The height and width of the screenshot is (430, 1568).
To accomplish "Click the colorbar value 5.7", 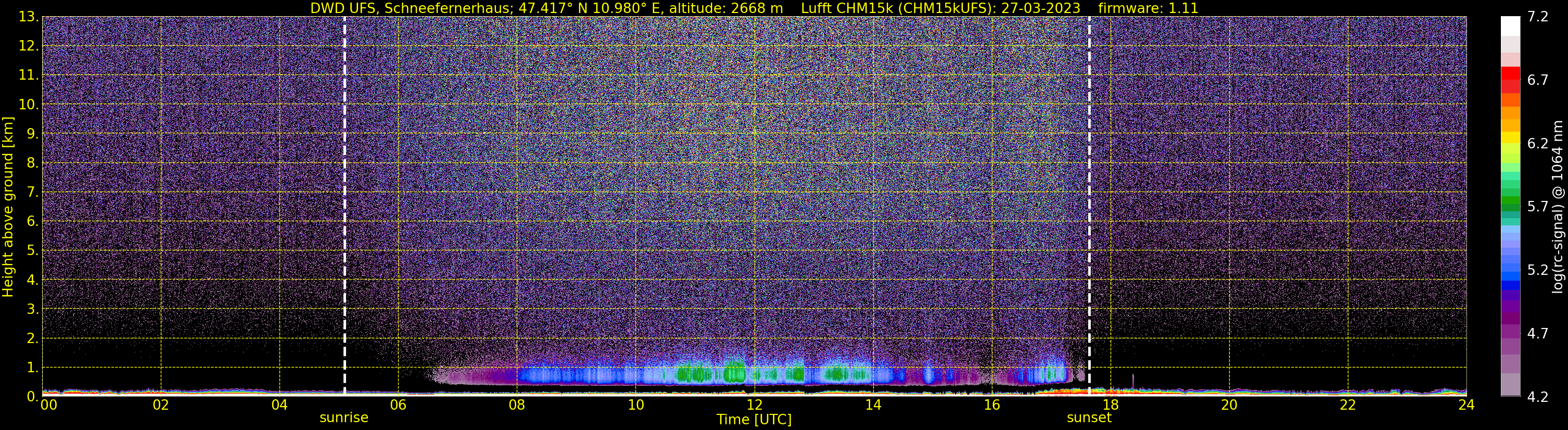I will click(1538, 207).
